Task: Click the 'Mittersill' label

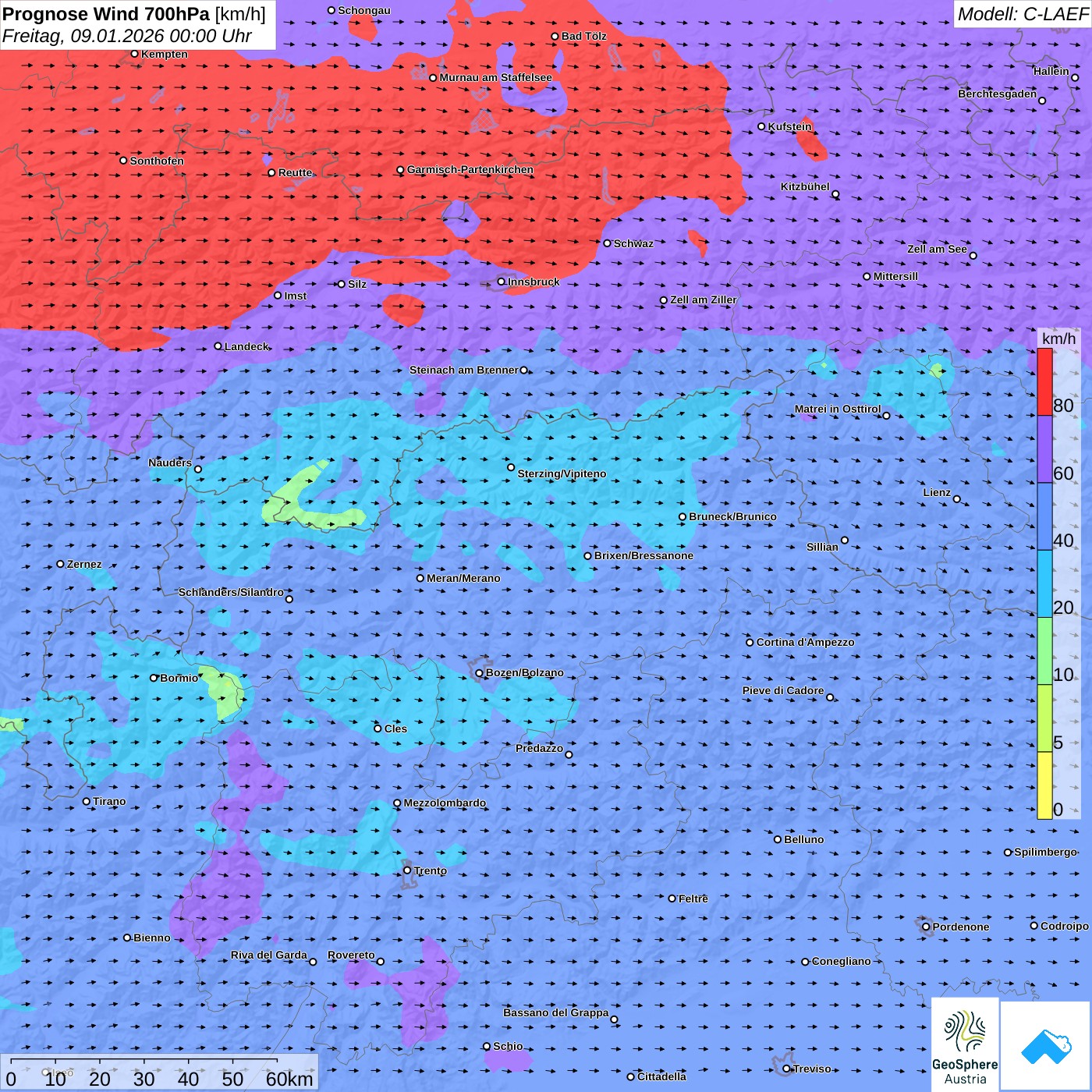Action: click(895, 276)
